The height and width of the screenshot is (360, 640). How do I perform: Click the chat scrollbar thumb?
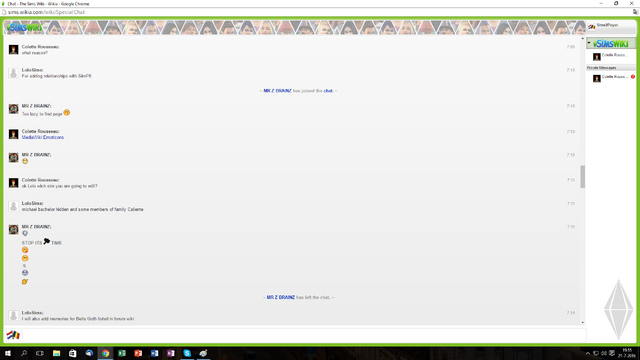pos(582,177)
